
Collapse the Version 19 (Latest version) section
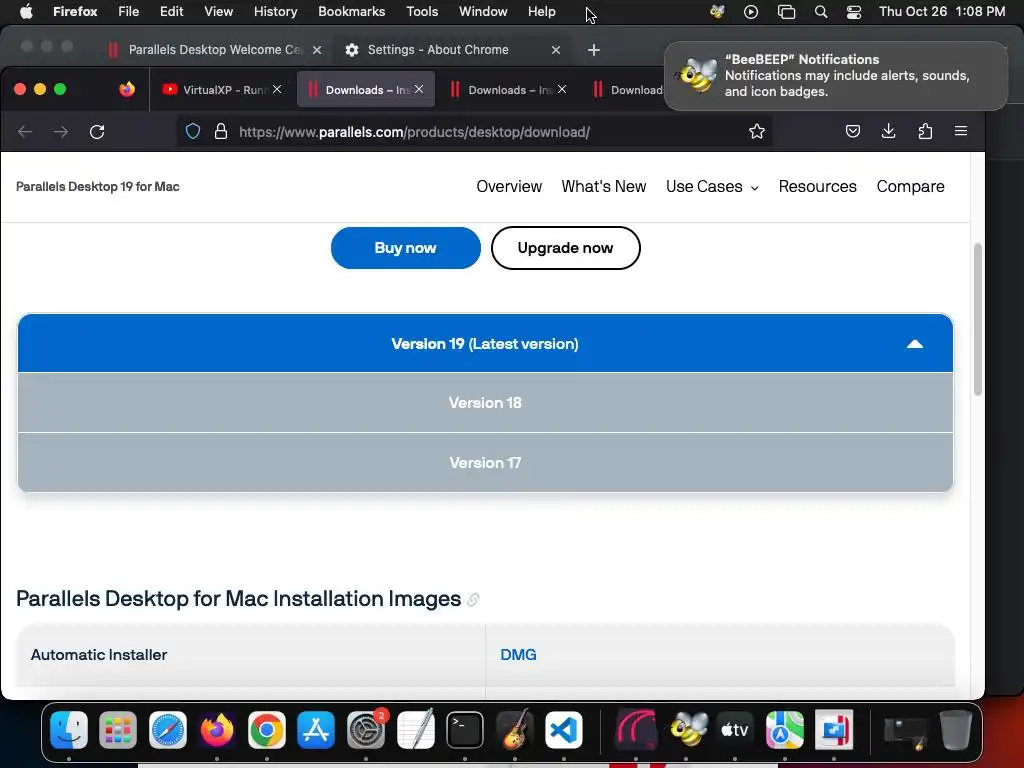485,344
